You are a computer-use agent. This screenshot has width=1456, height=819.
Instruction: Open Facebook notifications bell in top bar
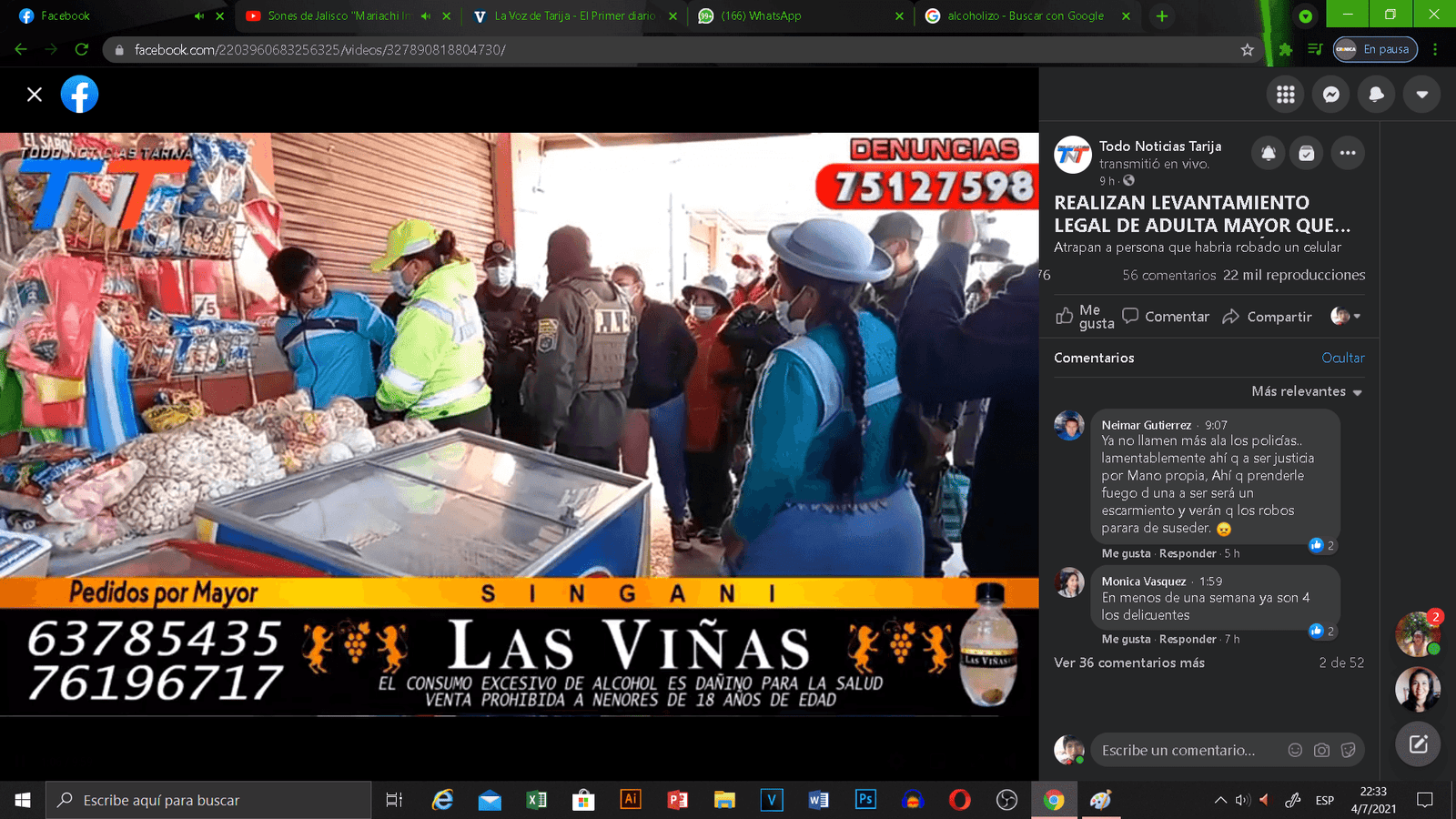(1376, 95)
